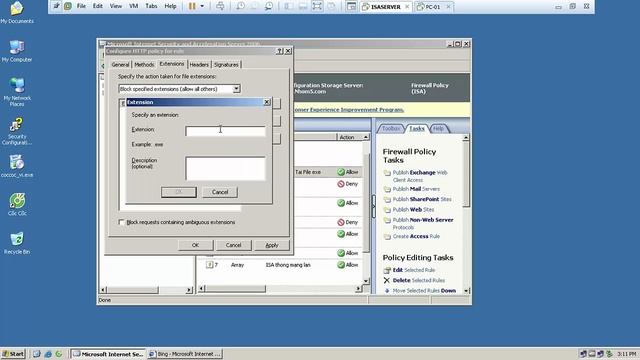Click Cancel in the Extension dialog

(220, 192)
